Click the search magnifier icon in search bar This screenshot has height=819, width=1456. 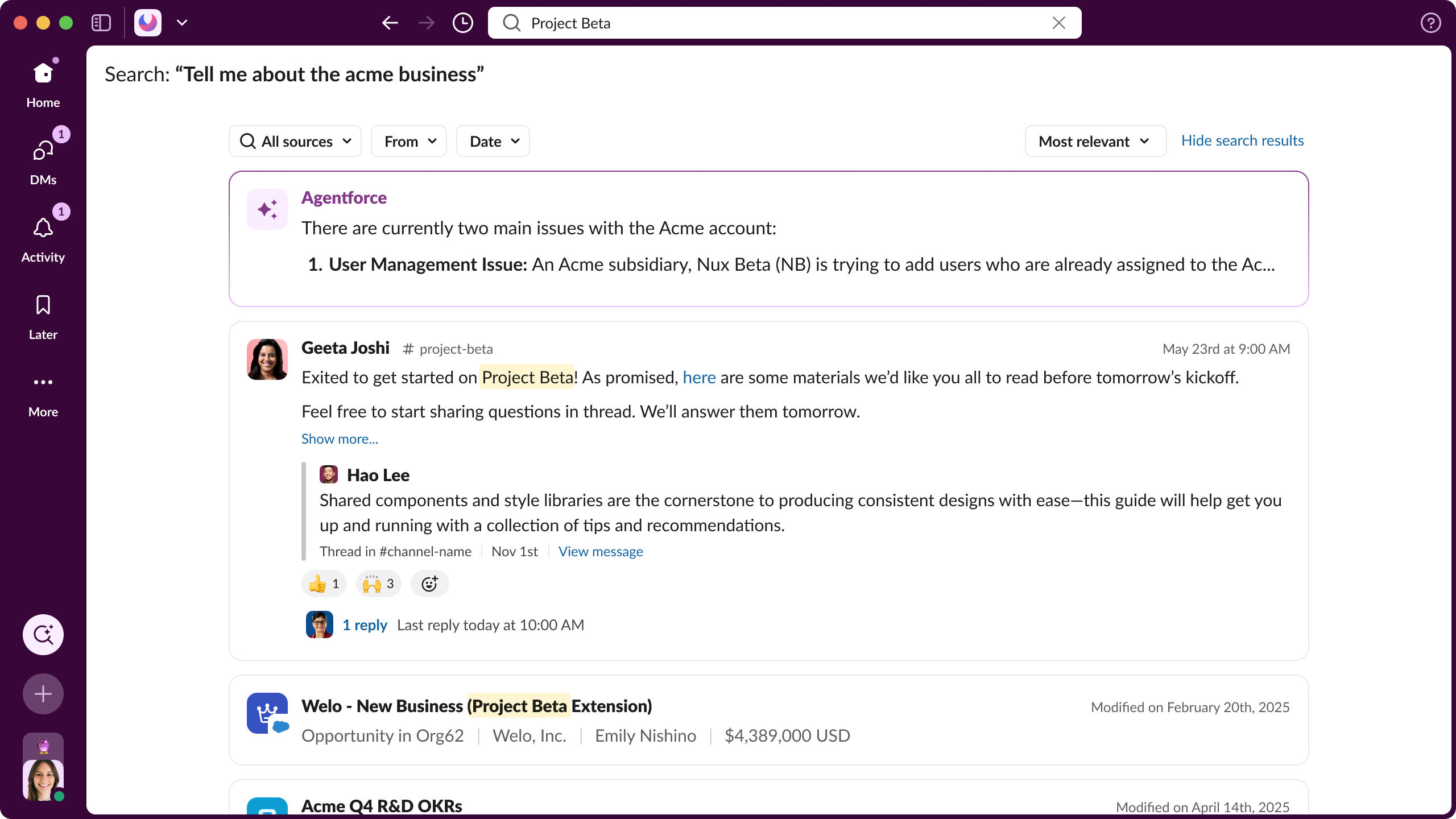point(512,23)
